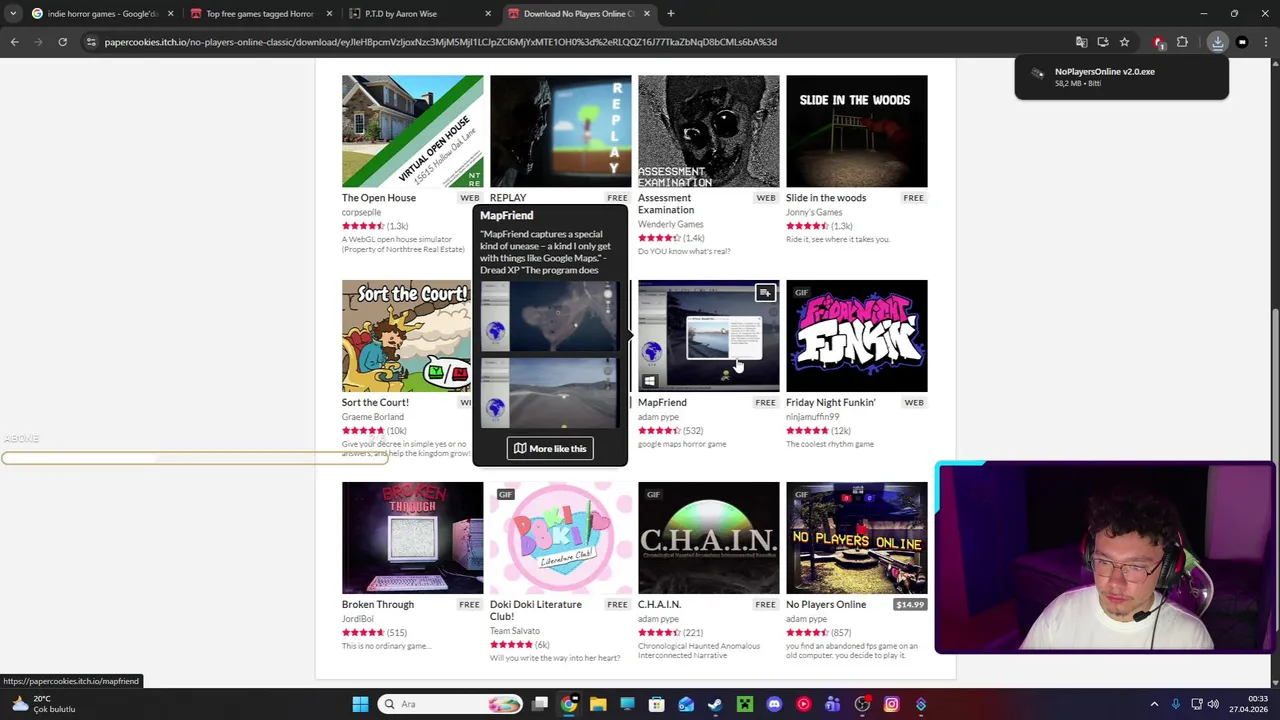Bookmark this page with the star icon
The image size is (1280, 720).
[1124, 42]
